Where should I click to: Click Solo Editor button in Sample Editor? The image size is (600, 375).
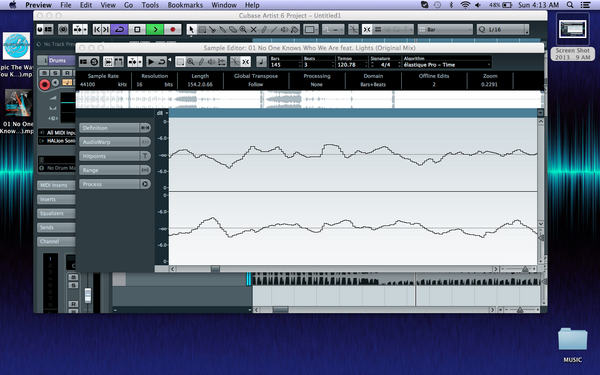[94, 62]
